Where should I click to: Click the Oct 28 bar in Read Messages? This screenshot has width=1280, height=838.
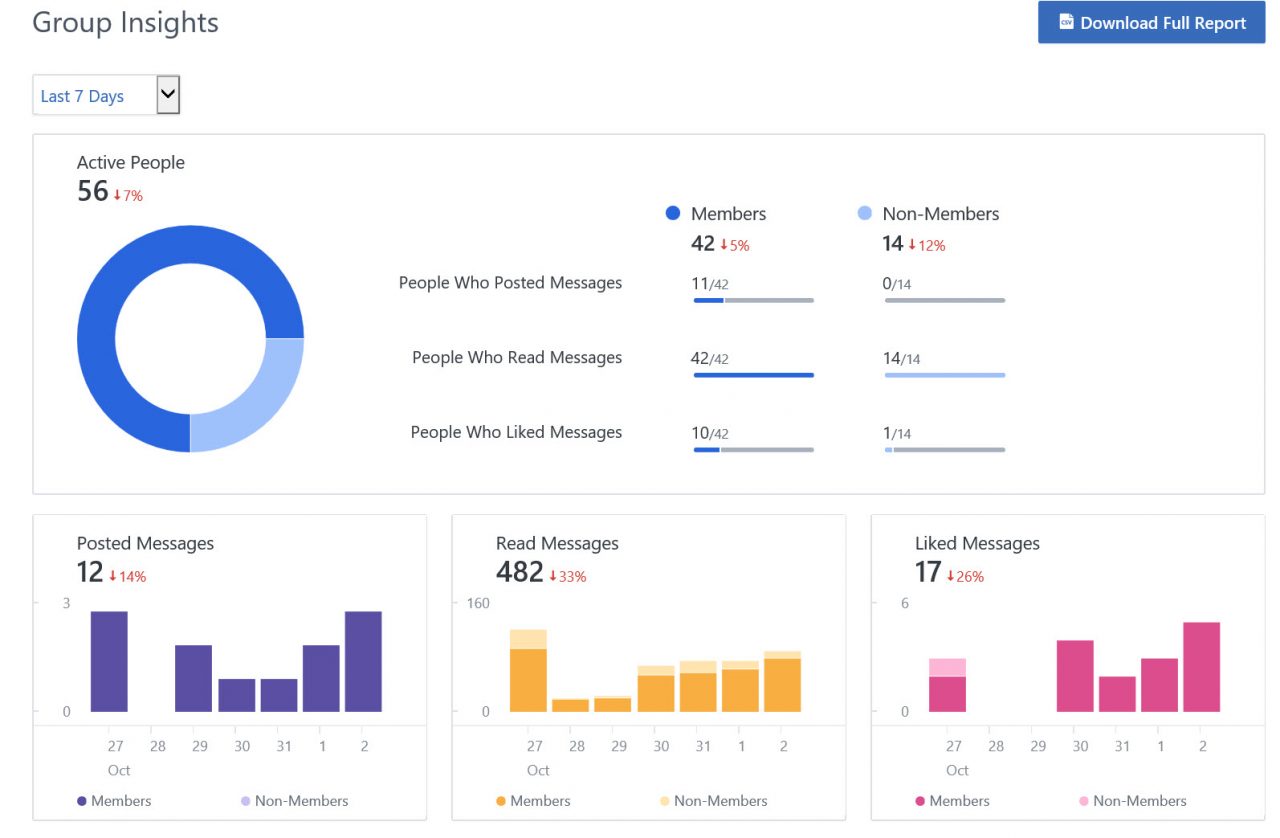570,705
